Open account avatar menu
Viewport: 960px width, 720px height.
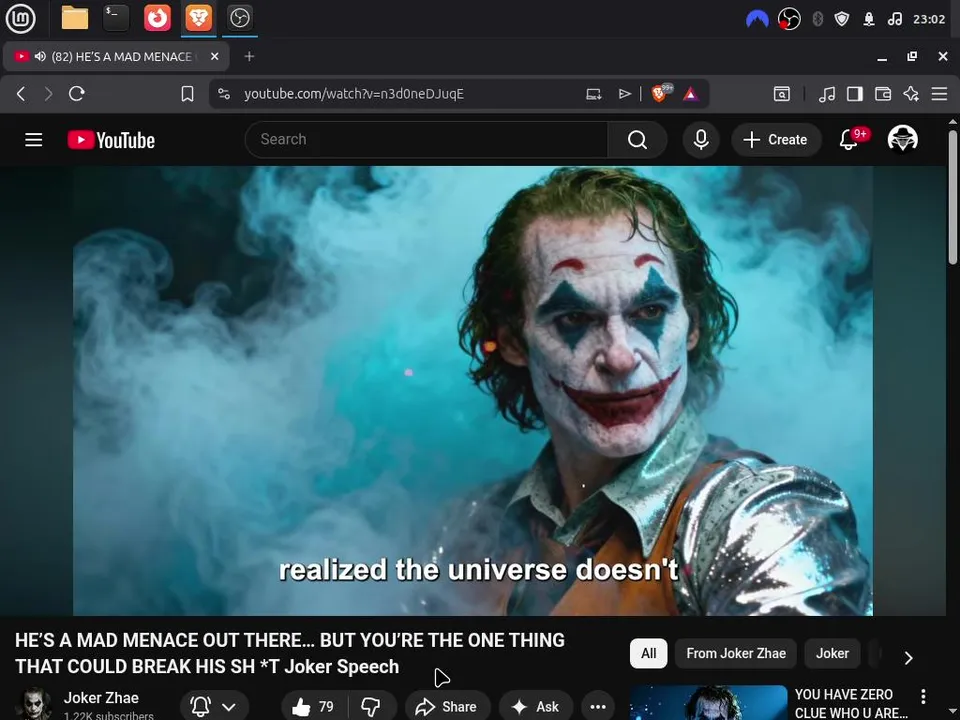902,139
